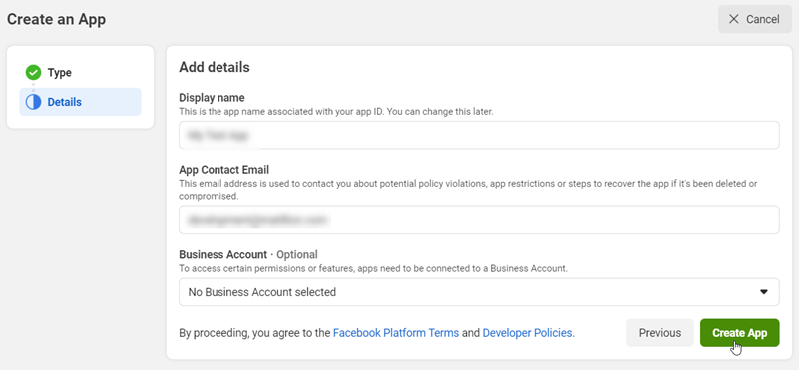Click the 'Create an App' page title
This screenshot has height=370, width=799.
[x=57, y=19]
